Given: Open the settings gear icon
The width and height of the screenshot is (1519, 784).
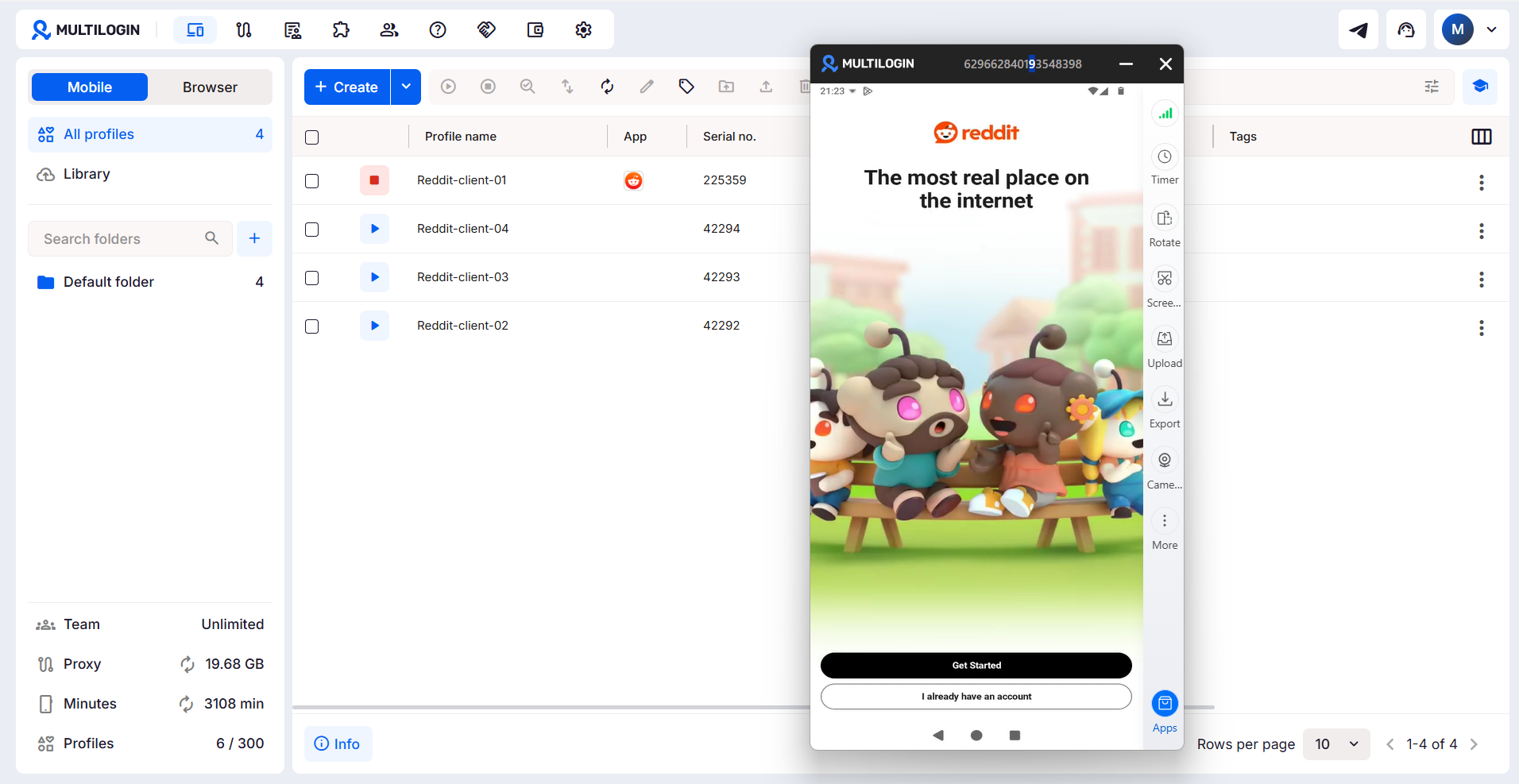Looking at the screenshot, I should click(x=584, y=30).
